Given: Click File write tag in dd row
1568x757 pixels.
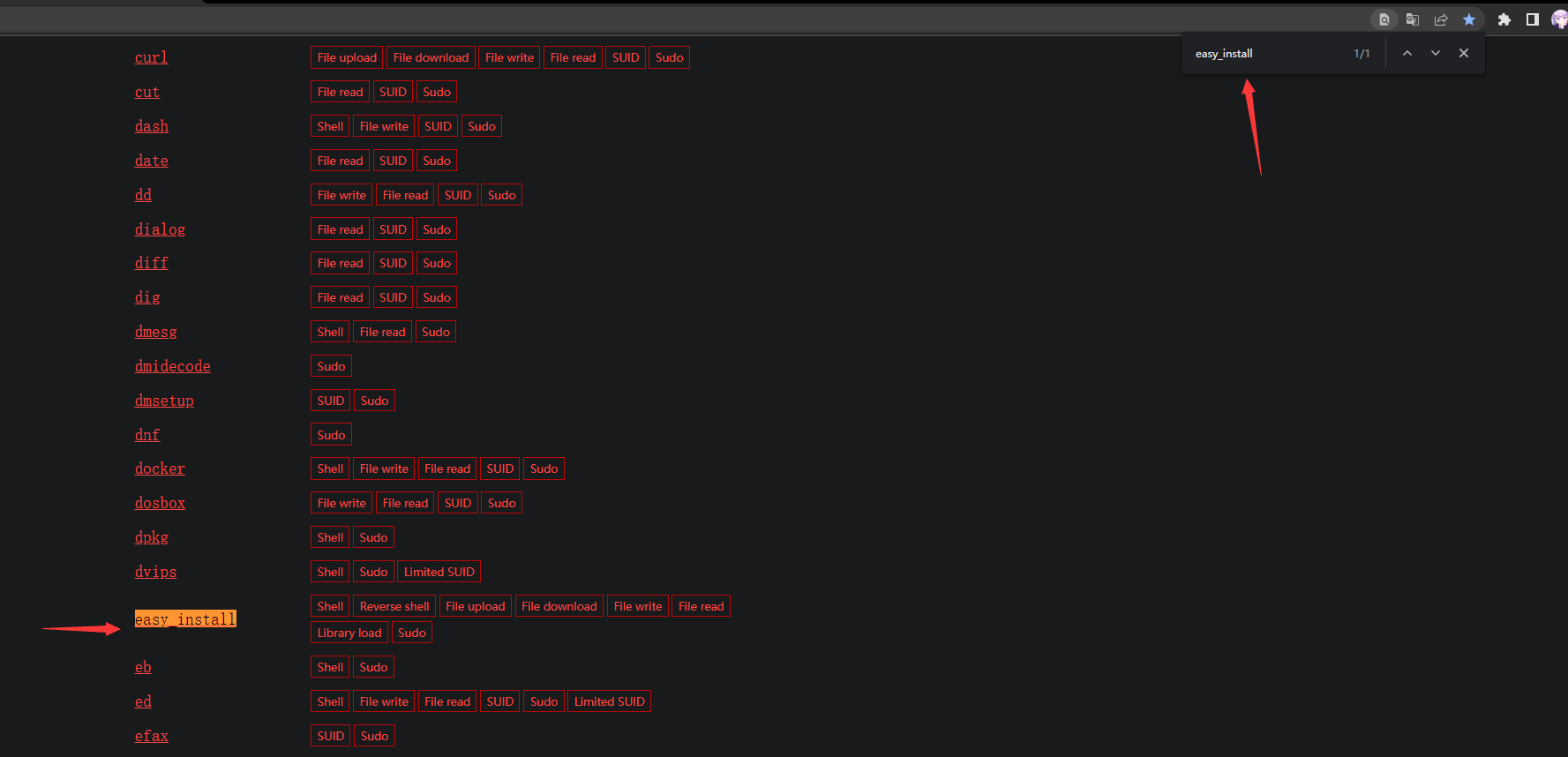Looking at the screenshot, I should pyautogui.click(x=341, y=195).
